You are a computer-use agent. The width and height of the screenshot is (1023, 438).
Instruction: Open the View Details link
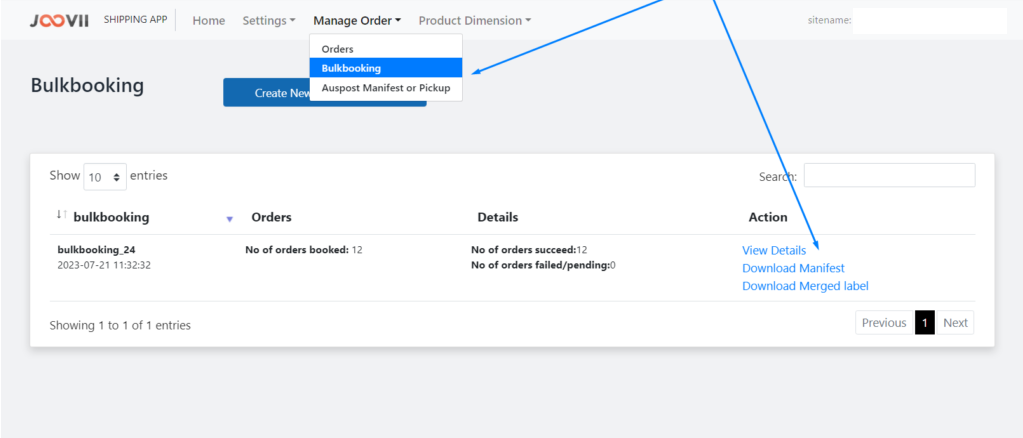coord(774,251)
